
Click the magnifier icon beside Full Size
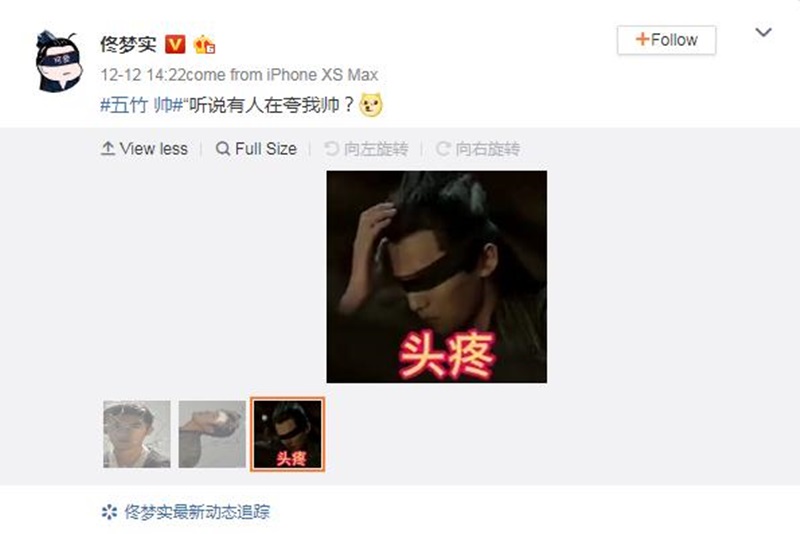click(222, 149)
